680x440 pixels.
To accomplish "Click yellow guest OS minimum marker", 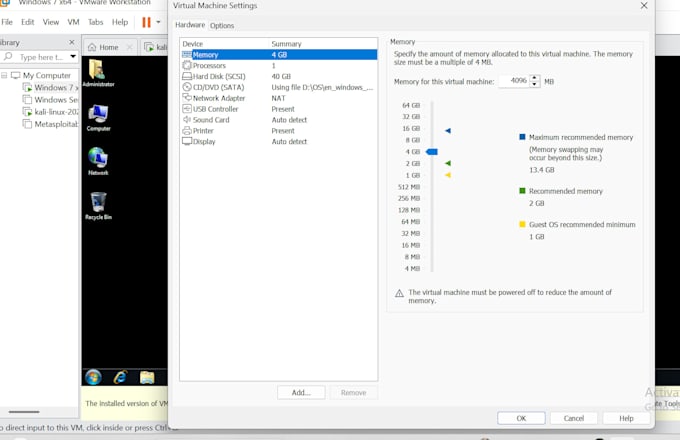I will [x=448, y=175].
